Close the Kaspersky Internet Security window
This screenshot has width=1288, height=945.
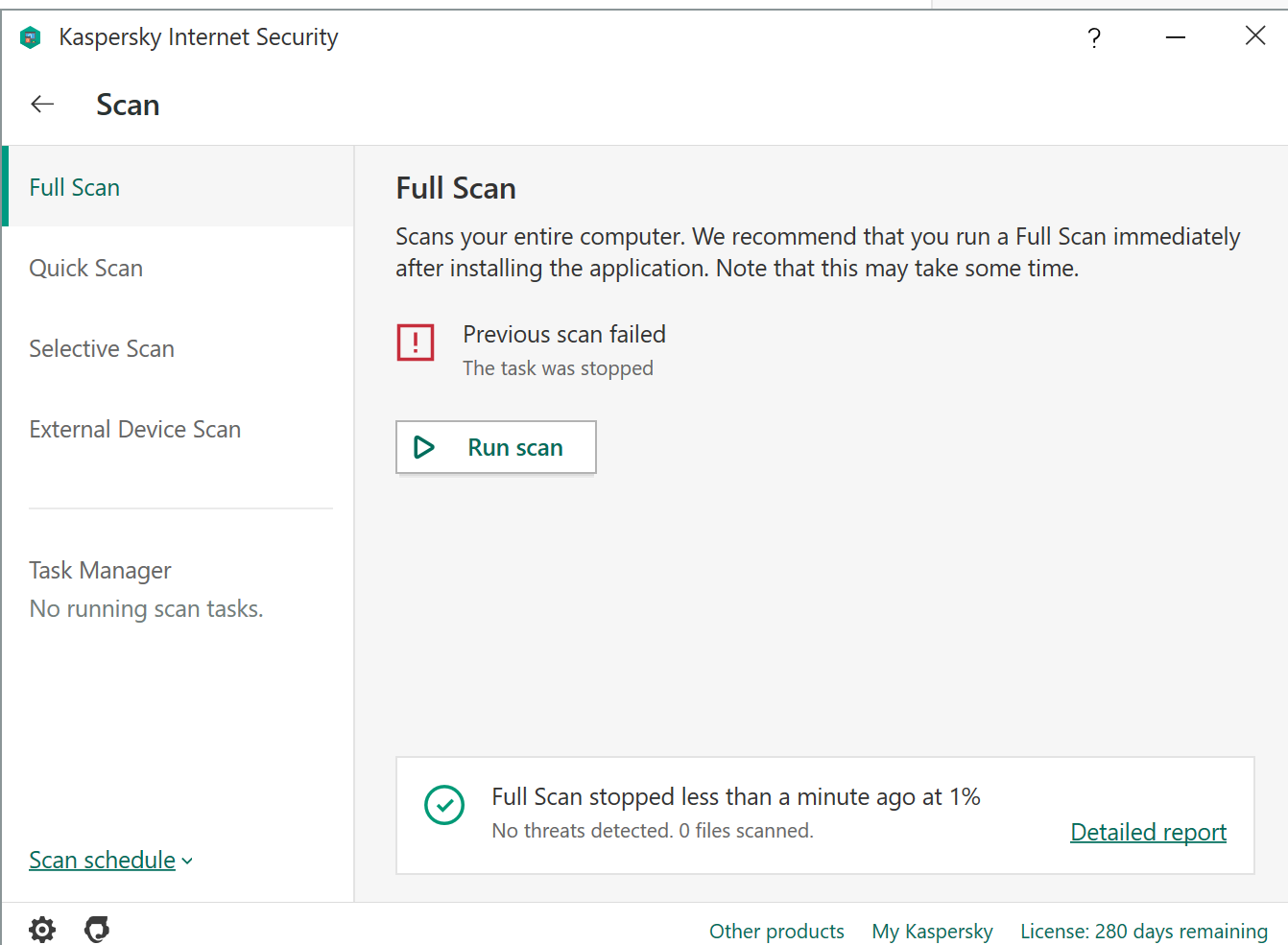tap(1254, 36)
